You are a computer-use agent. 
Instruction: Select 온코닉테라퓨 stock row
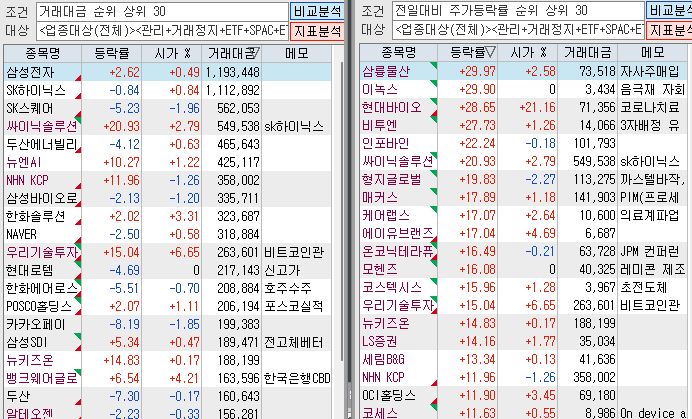(x=523, y=251)
